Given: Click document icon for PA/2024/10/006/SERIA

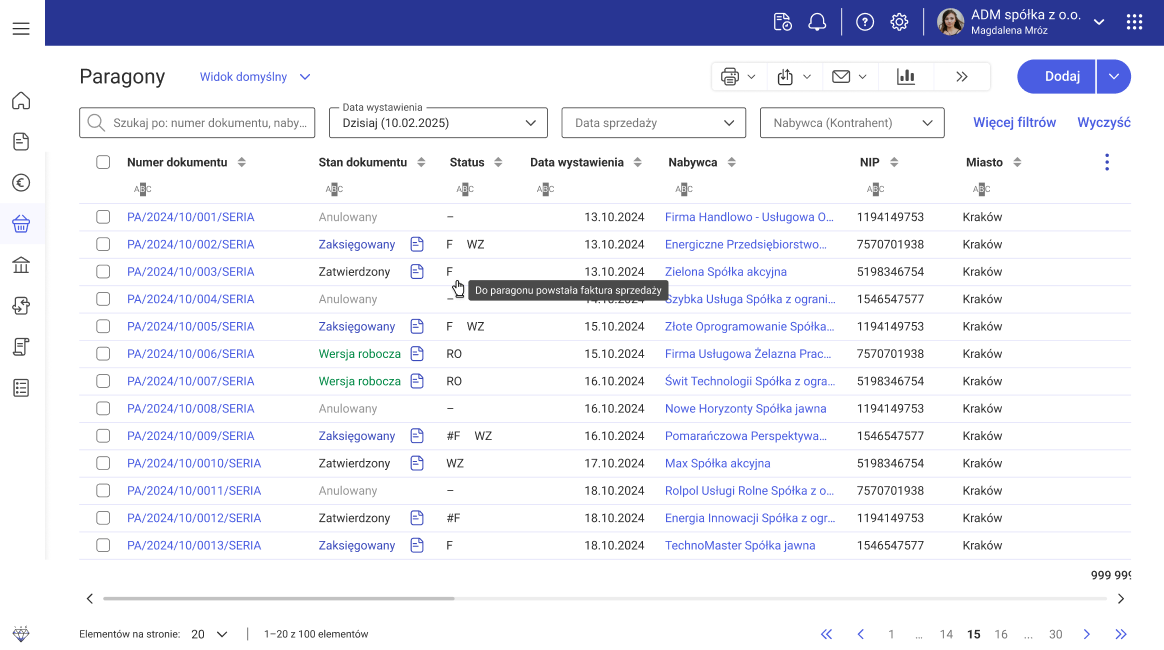Looking at the screenshot, I should 417,354.
